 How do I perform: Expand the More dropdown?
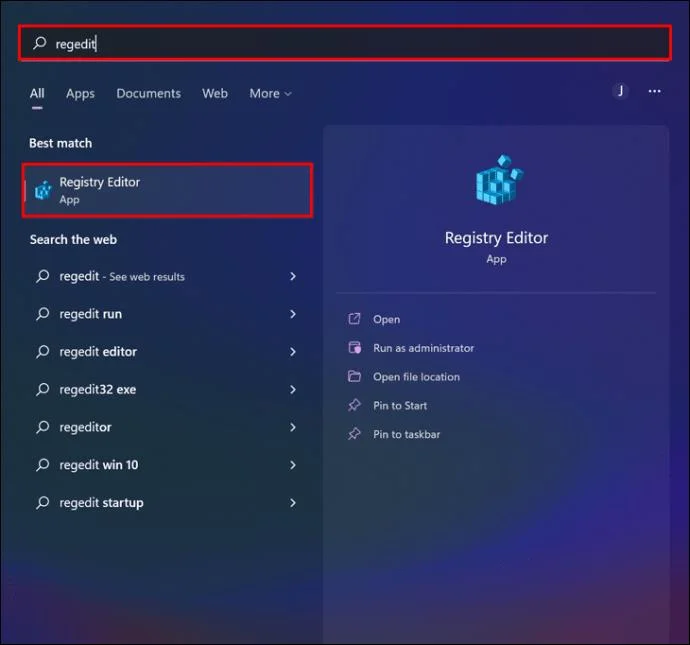(x=270, y=93)
